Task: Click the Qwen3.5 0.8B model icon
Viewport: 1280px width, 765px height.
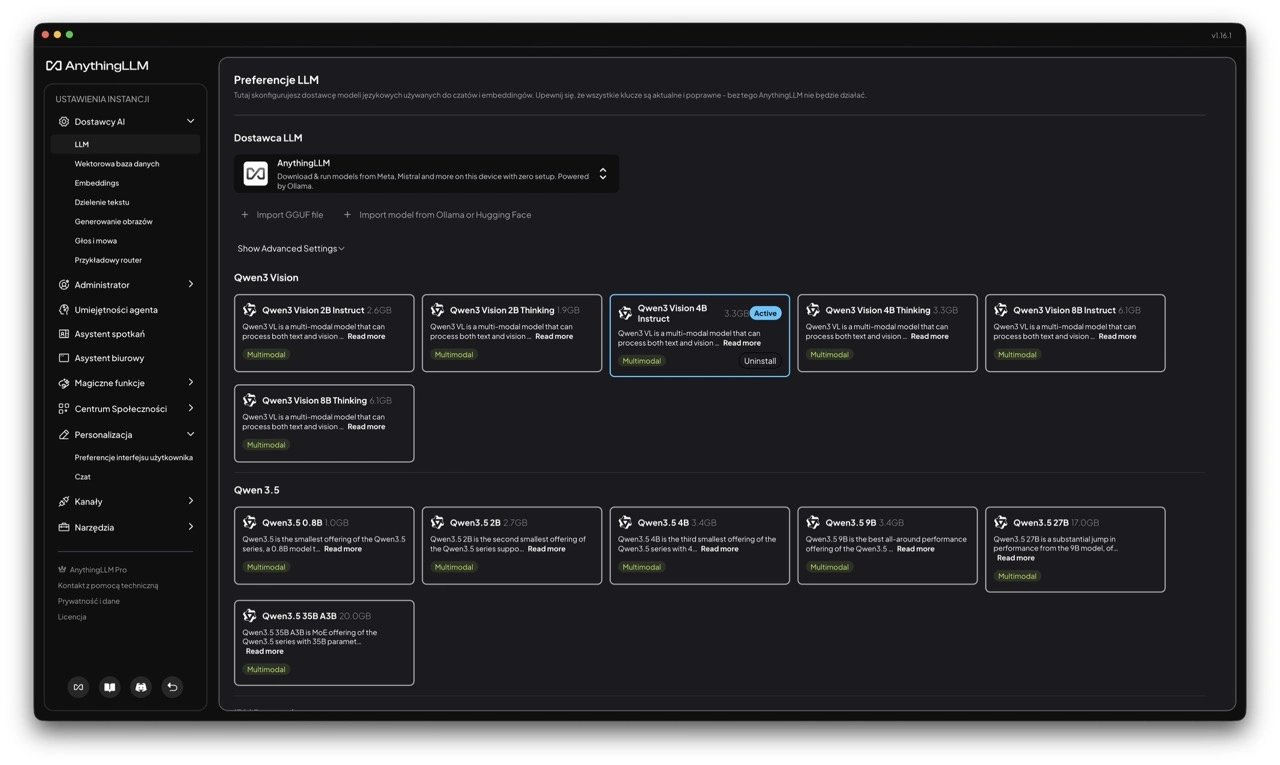Action: 250,522
